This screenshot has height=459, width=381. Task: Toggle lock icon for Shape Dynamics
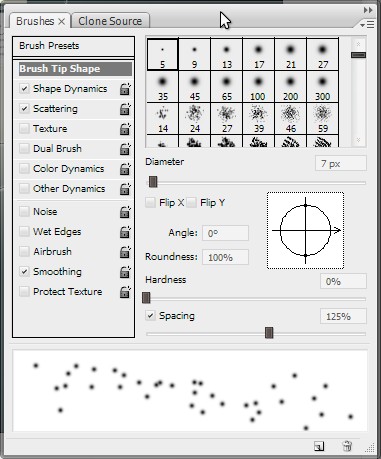[125, 89]
